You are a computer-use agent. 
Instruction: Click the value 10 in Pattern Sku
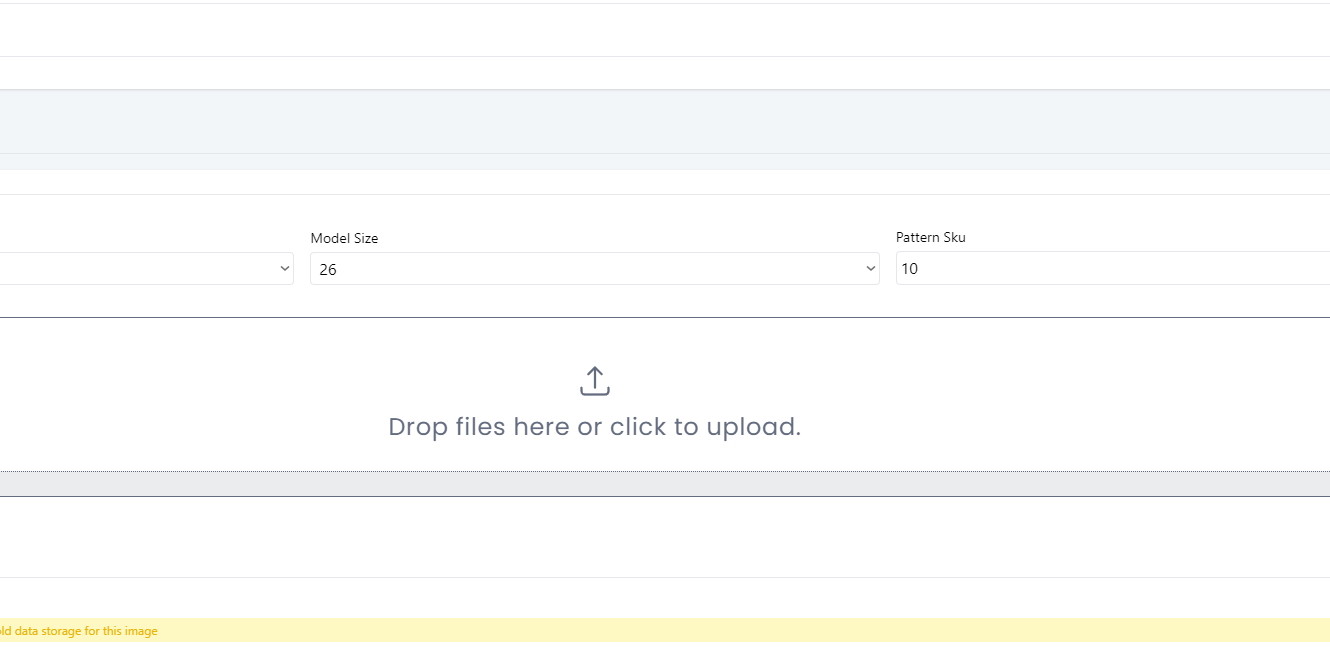click(909, 269)
